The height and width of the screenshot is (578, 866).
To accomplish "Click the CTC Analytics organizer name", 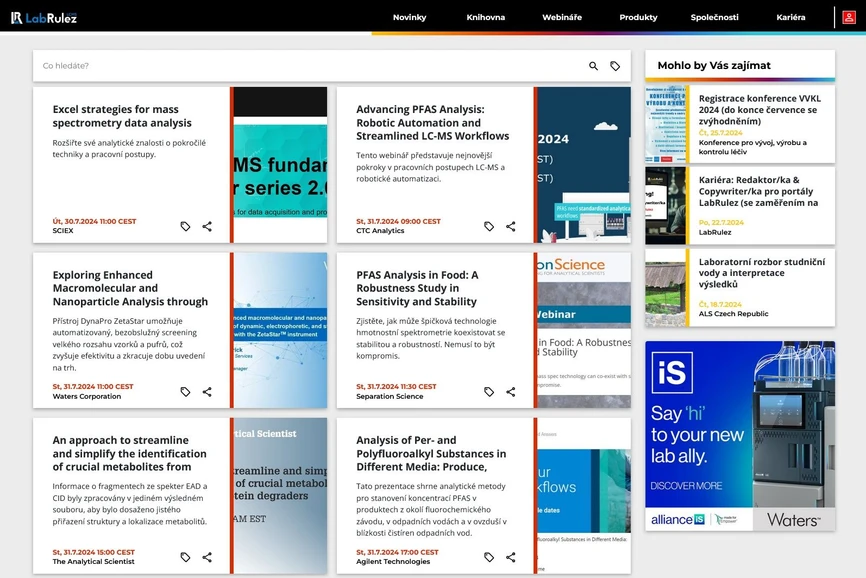I will (380, 231).
